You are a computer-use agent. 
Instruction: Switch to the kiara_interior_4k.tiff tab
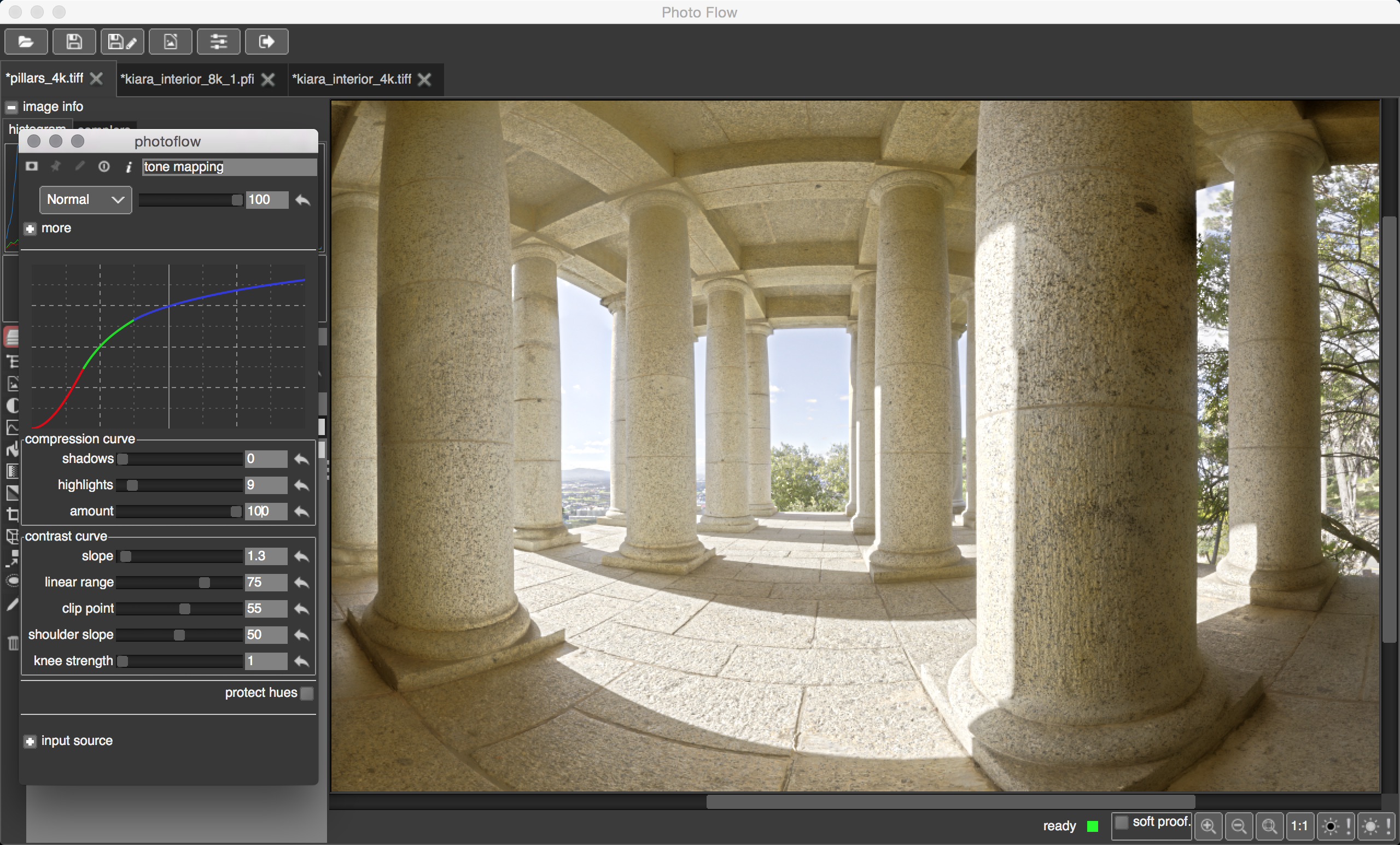click(352, 79)
